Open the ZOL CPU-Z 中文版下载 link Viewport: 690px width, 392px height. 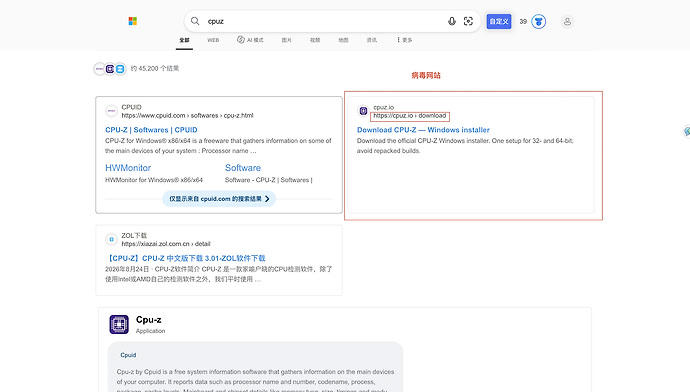click(x=185, y=258)
